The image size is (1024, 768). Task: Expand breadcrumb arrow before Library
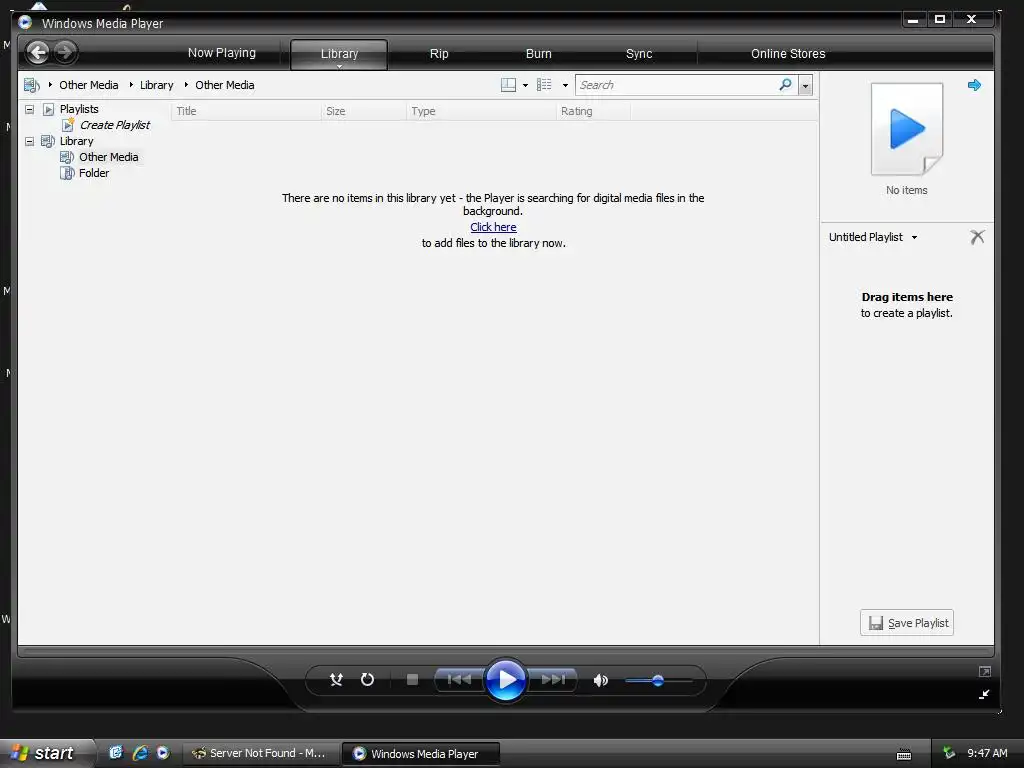[131, 85]
